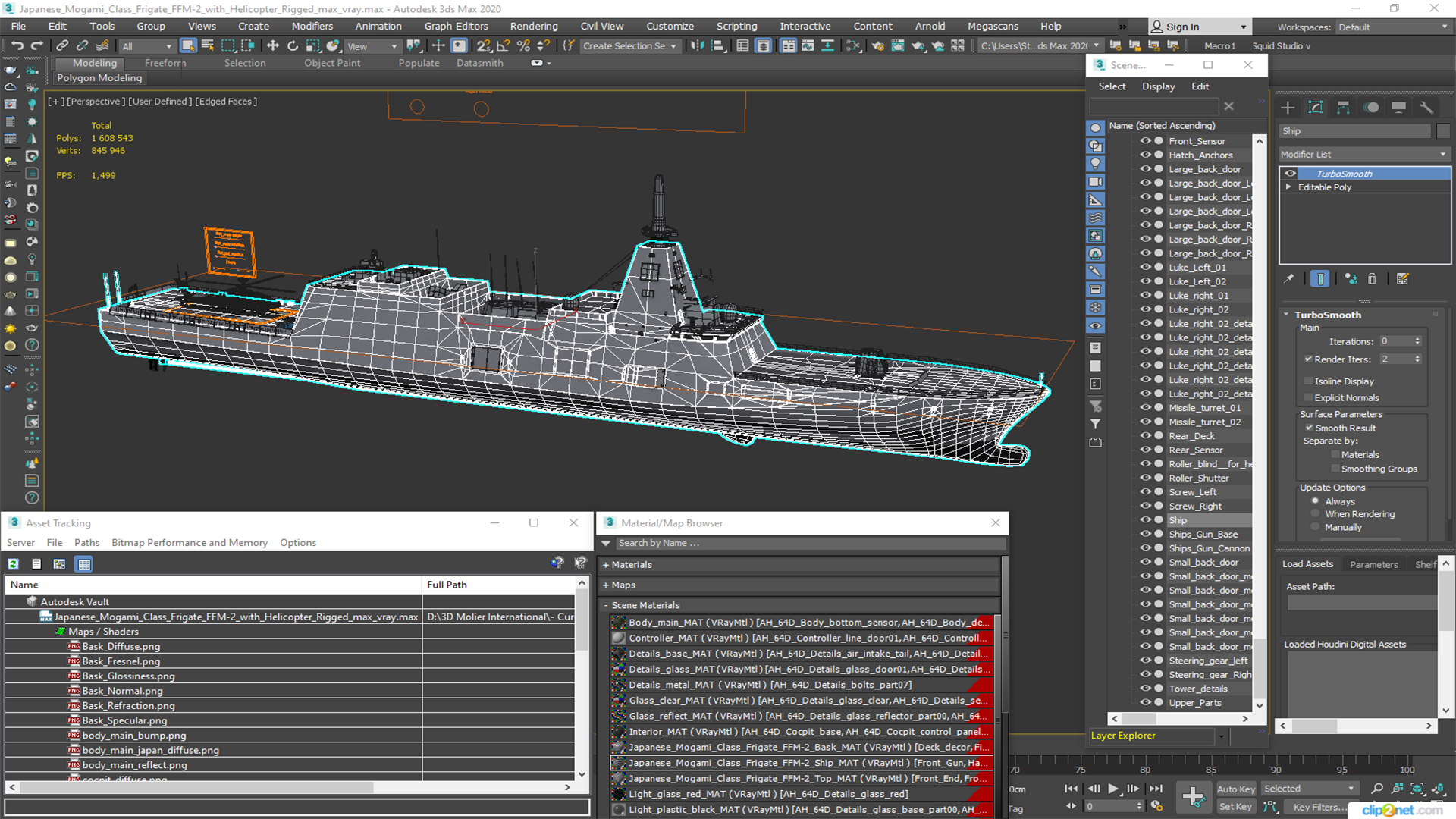
Task: Open Select by Name list icon
Action: (208, 45)
